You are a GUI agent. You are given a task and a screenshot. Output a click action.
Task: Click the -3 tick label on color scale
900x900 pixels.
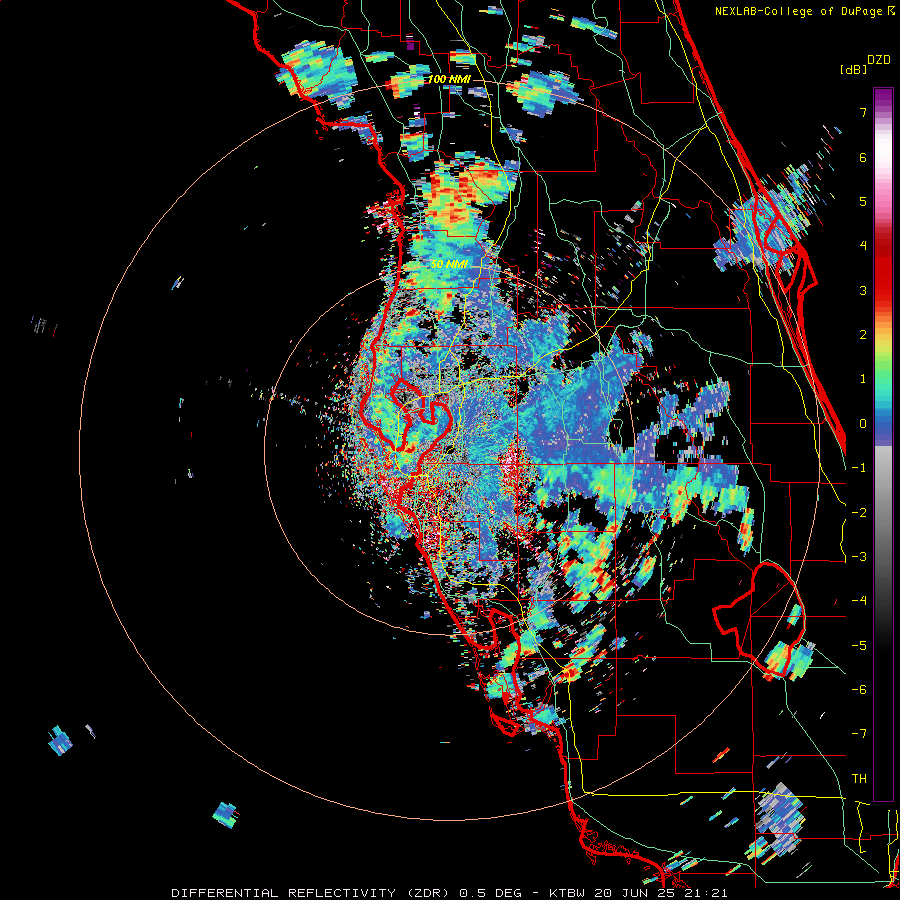point(859,556)
